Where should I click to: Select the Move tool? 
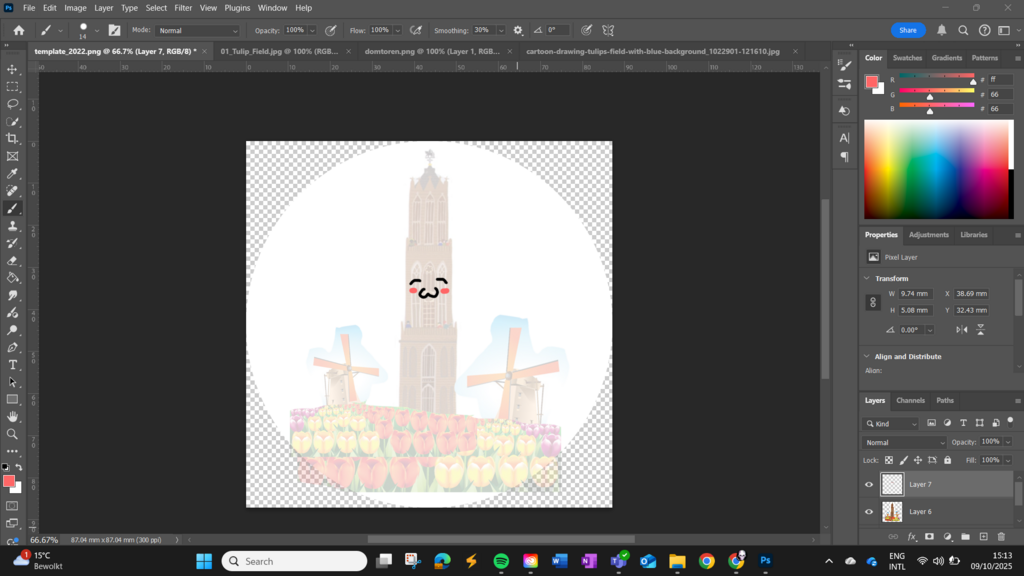(13, 69)
